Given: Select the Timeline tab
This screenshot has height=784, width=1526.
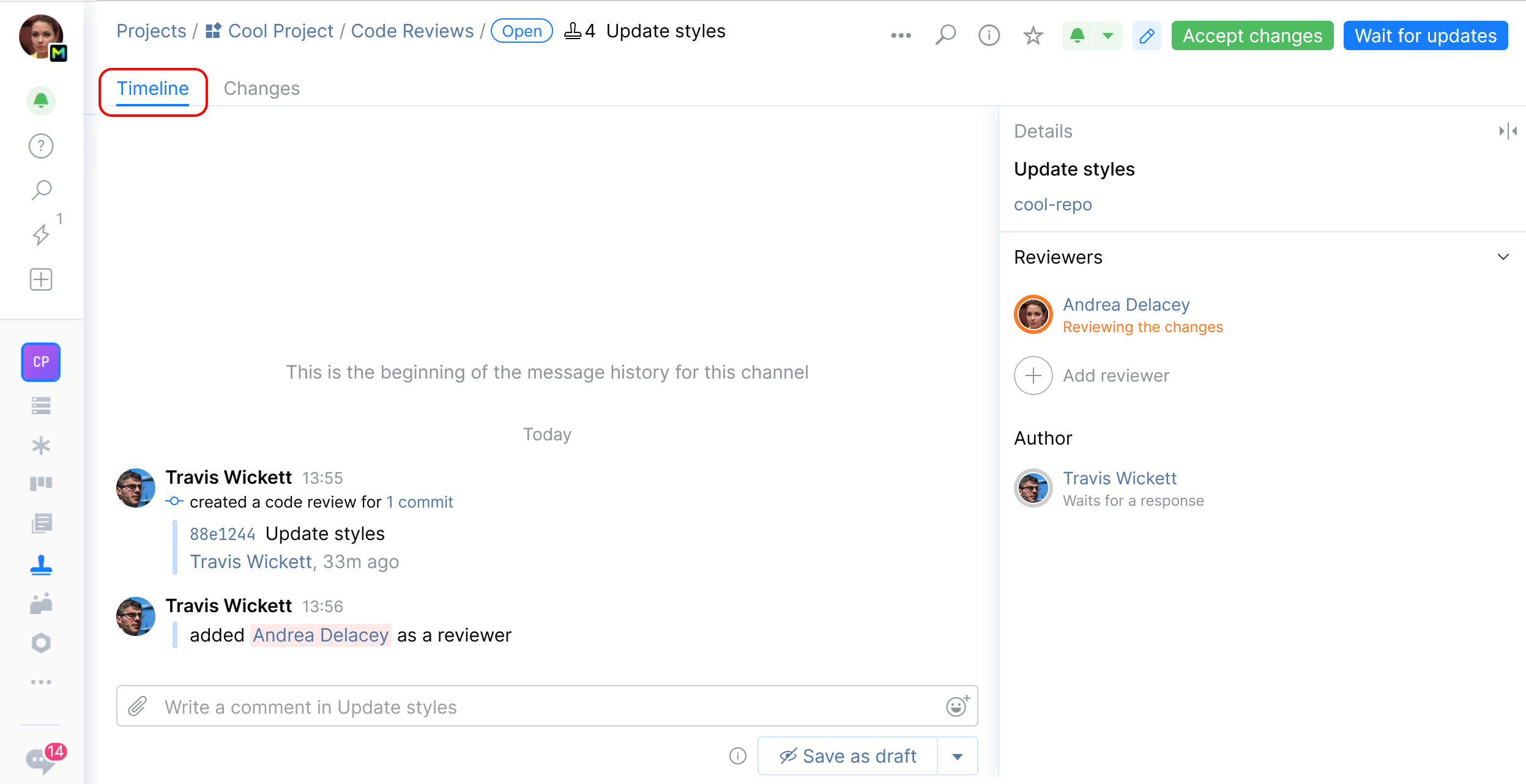Looking at the screenshot, I should (153, 89).
